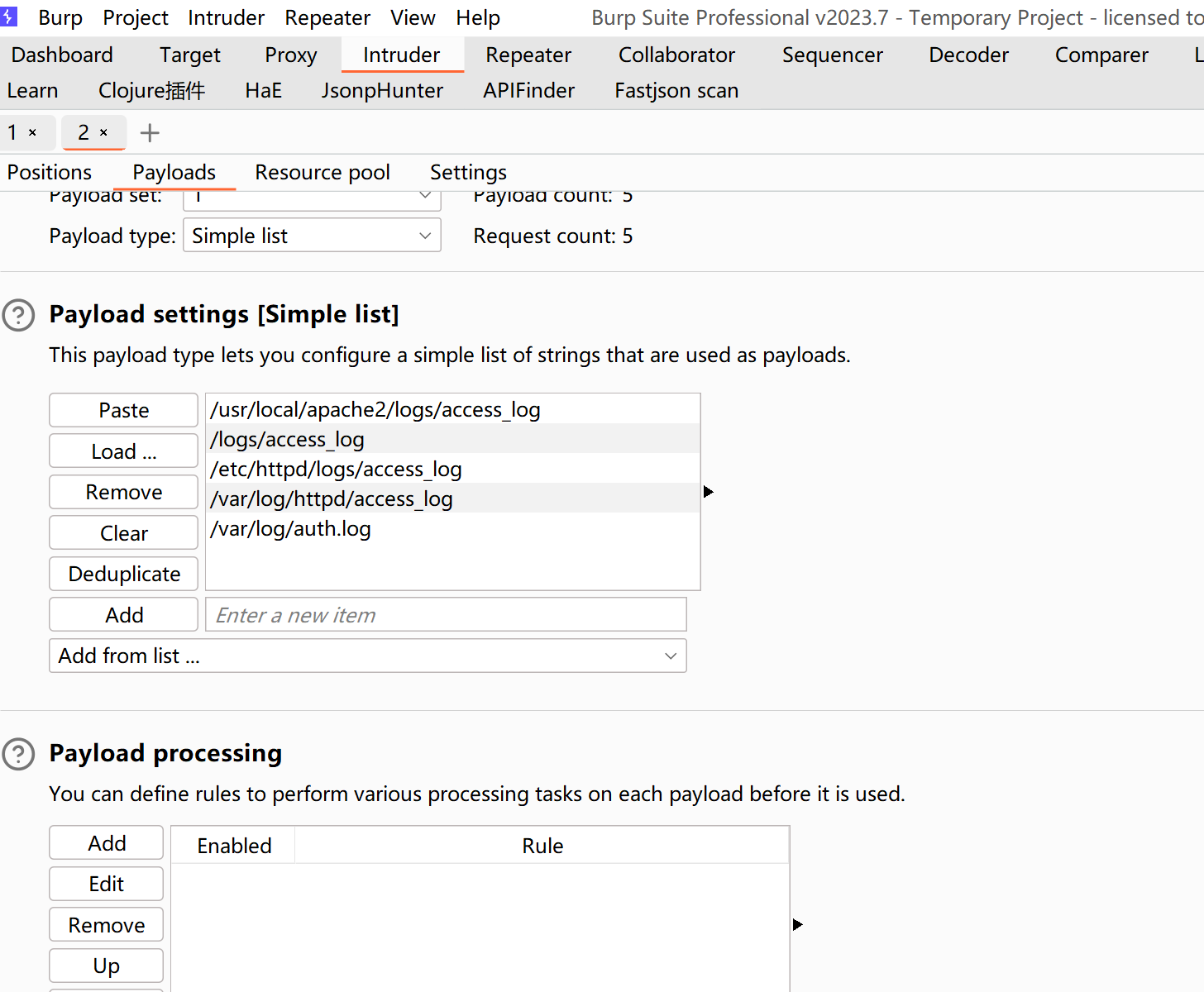Open the Learn tab

click(x=32, y=90)
